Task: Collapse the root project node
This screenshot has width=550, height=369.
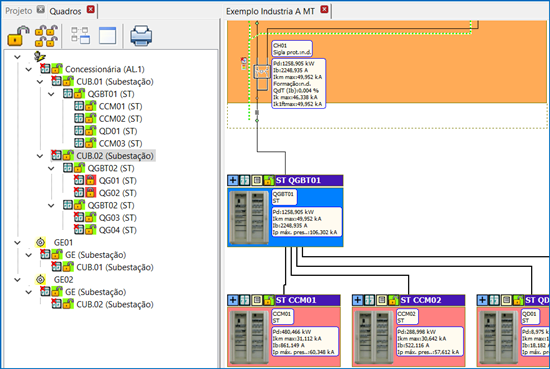Action: 18,57
